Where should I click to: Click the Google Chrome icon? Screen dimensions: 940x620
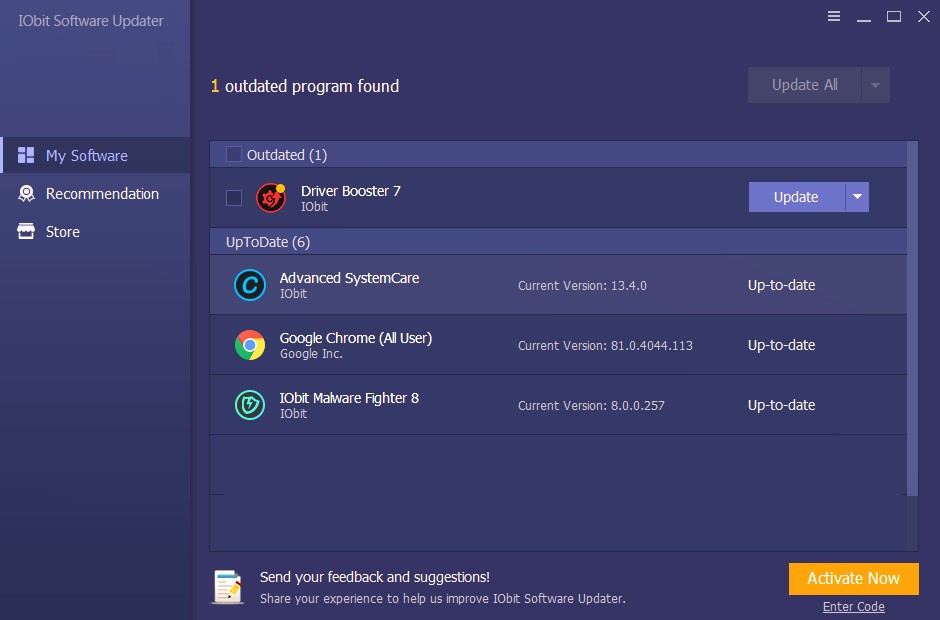pos(249,345)
